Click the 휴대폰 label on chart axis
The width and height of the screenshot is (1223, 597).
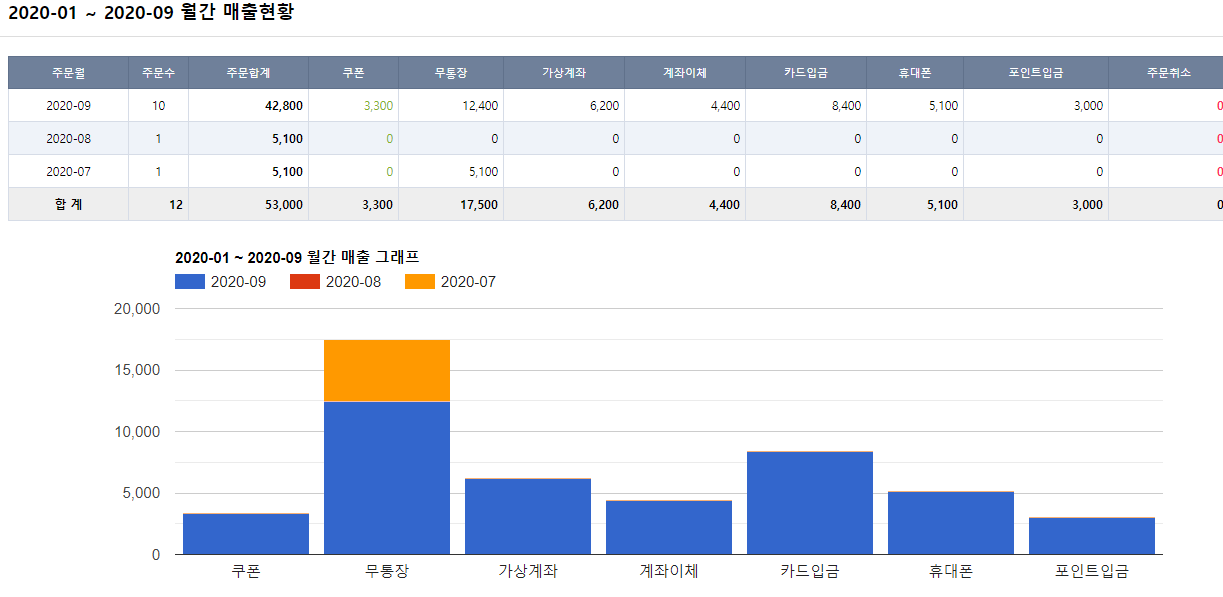tap(950, 572)
